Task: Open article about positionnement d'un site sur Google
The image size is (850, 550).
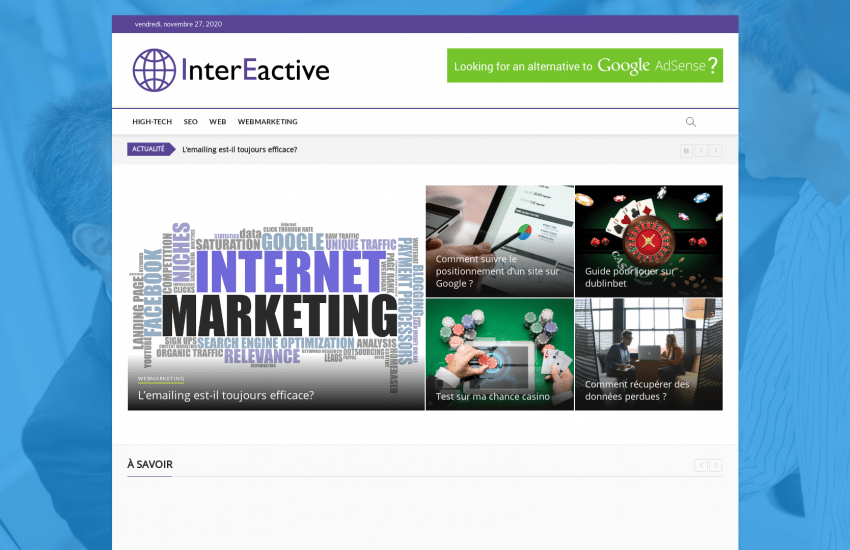Action: [500, 241]
